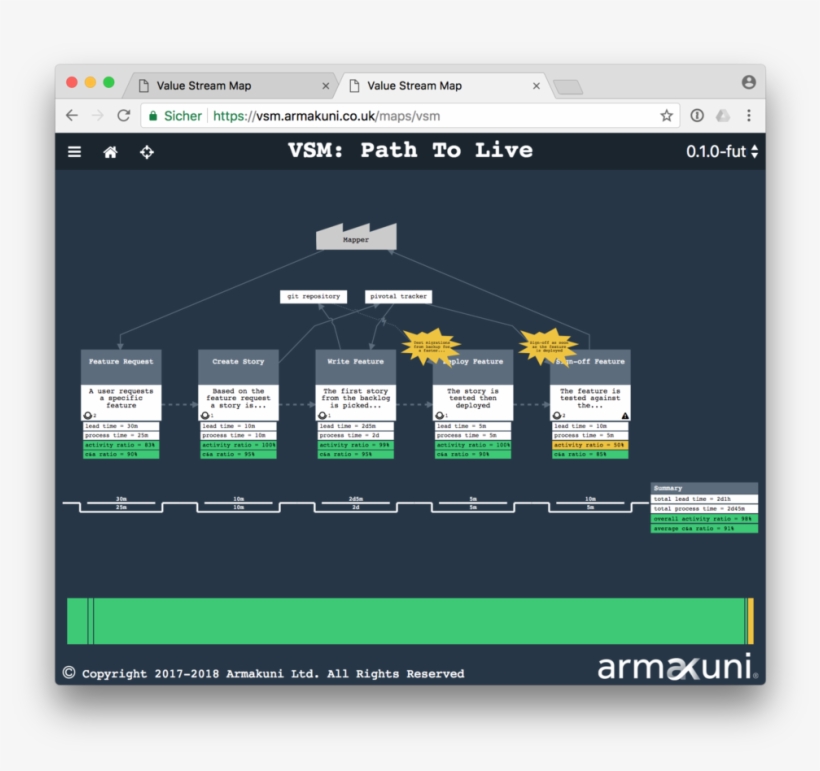
Task: Click the green lock Sicher security indicator
Action: [176, 116]
